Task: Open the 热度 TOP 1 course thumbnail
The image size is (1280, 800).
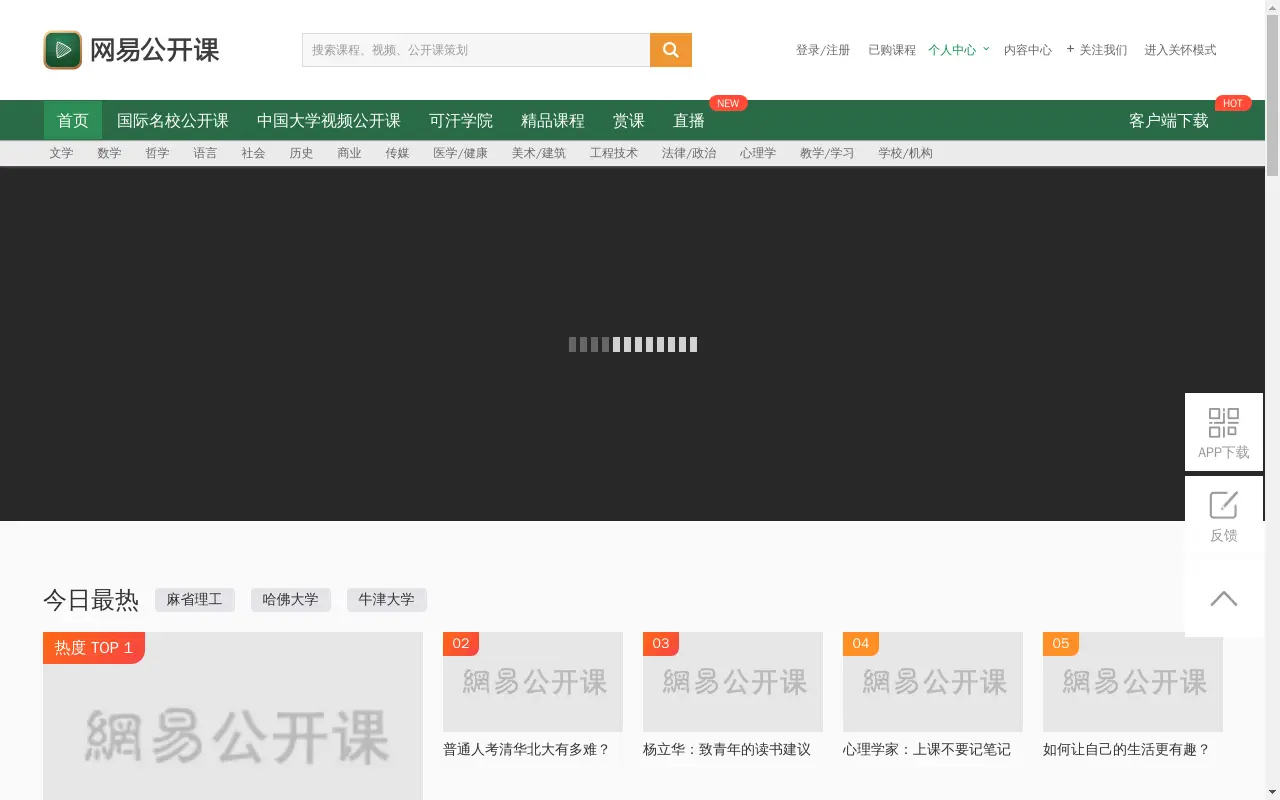Action: click(233, 716)
